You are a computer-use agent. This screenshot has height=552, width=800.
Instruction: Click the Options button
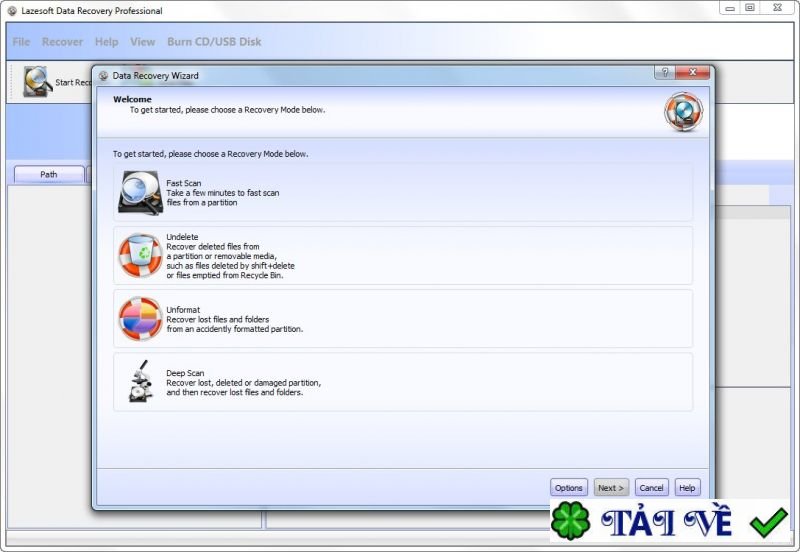[569, 488]
